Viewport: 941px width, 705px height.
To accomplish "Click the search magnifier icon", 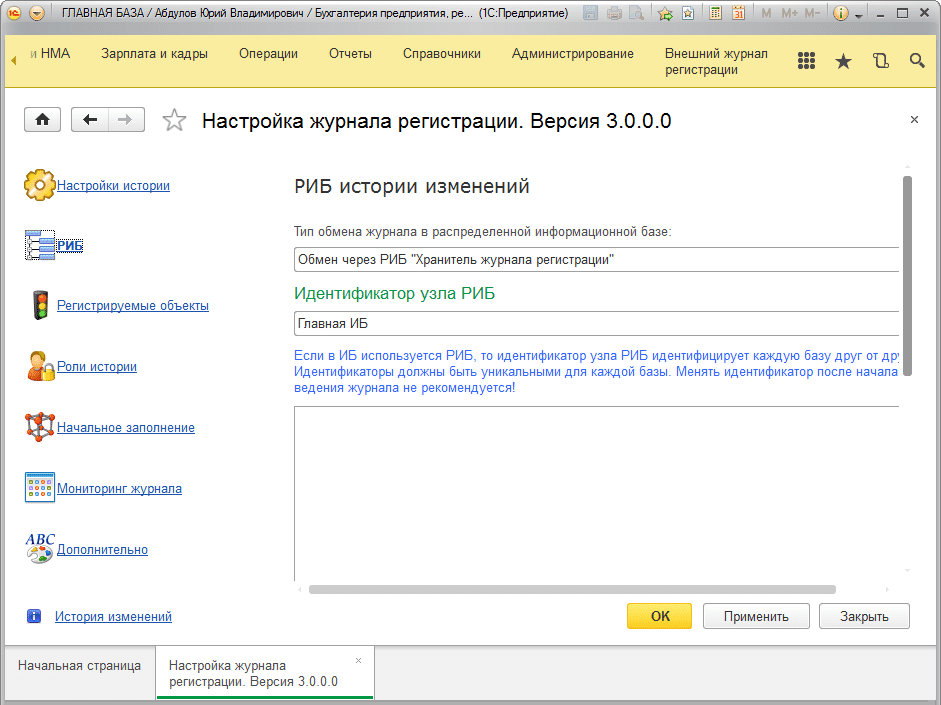I will tap(917, 61).
